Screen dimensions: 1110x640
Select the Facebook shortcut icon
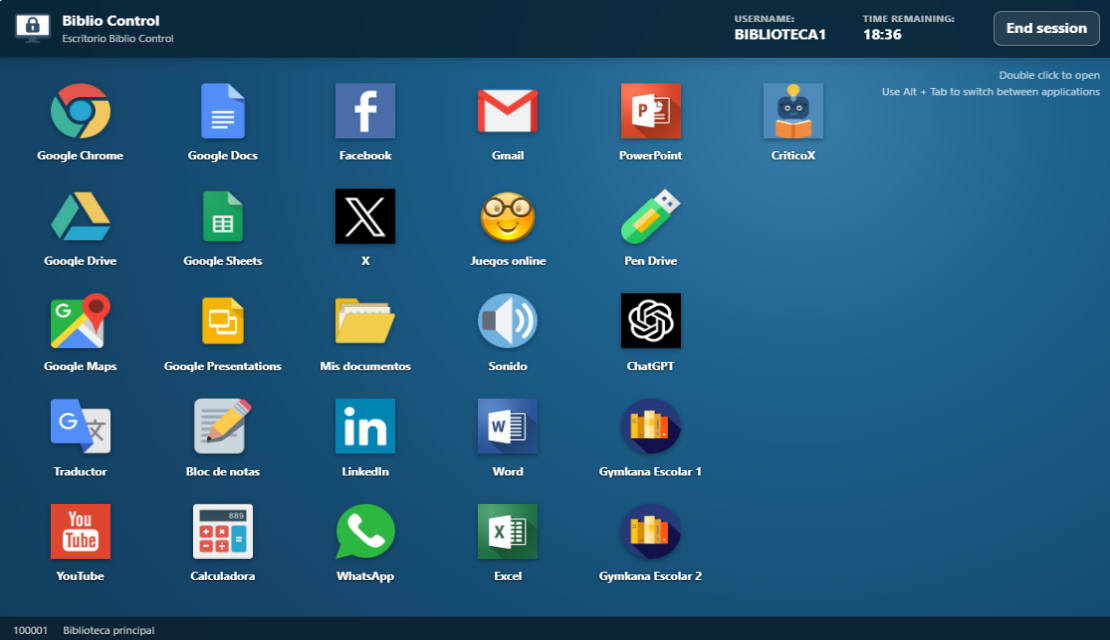pyautogui.click(x=365, y=111)
